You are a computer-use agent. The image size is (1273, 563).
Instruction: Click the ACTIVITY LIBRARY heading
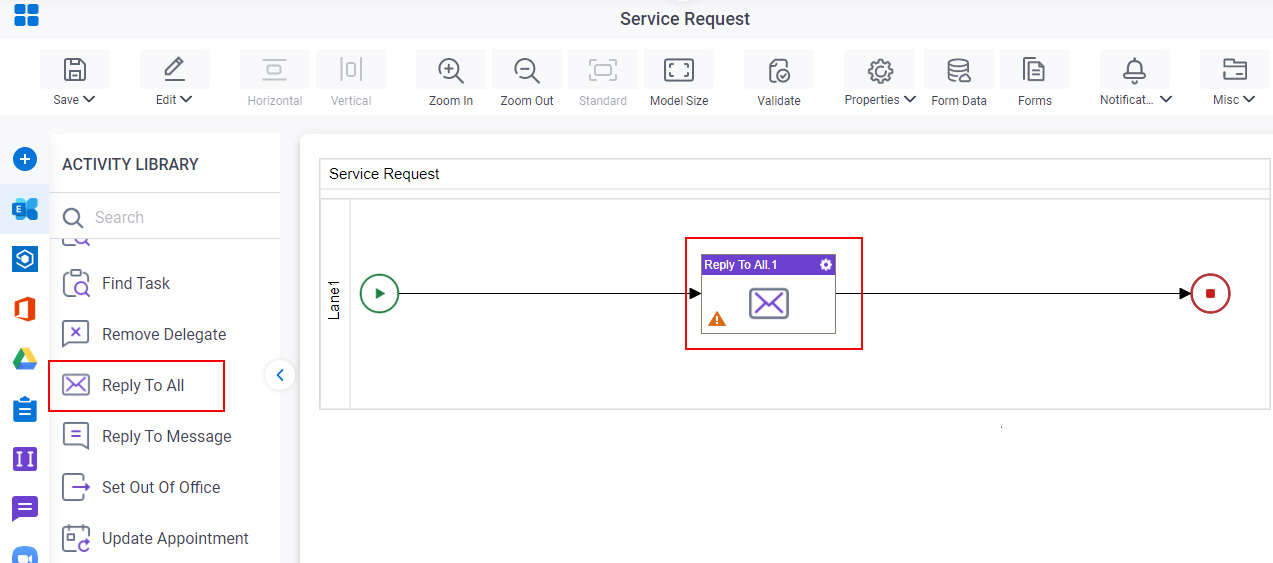pyautogui.click(x=130, y=164)
